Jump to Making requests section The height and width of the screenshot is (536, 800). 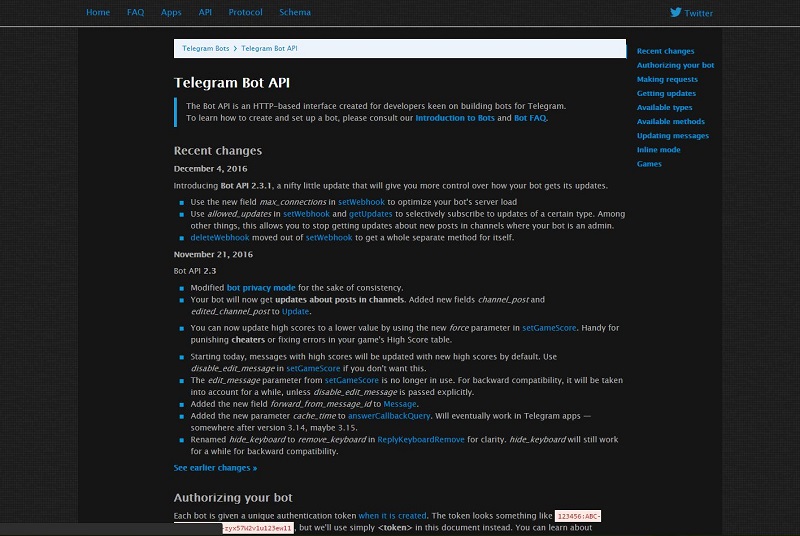[x=667, y=79]
